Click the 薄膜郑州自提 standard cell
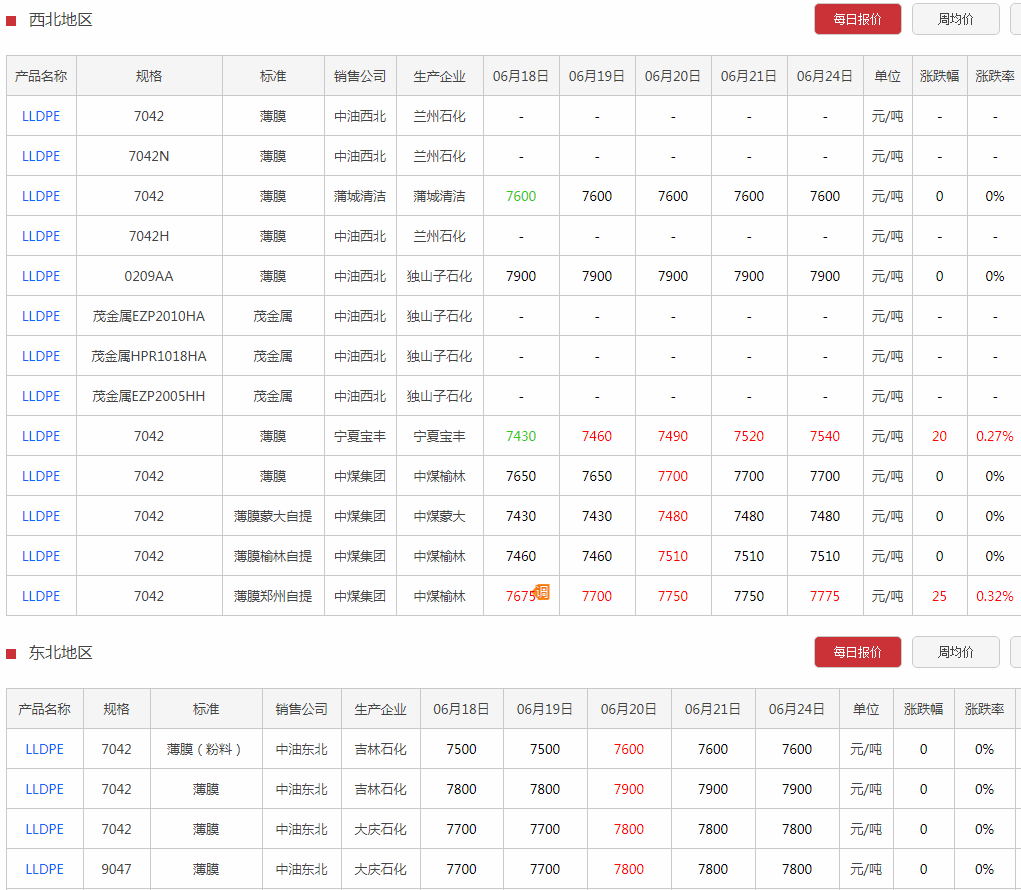 [273, 596]
